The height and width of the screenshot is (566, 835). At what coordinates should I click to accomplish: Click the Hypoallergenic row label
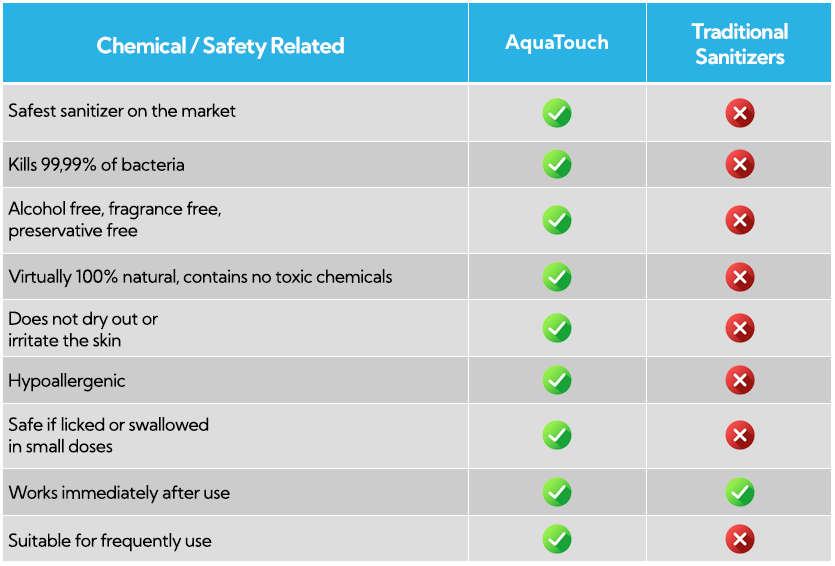click(67, 381)
